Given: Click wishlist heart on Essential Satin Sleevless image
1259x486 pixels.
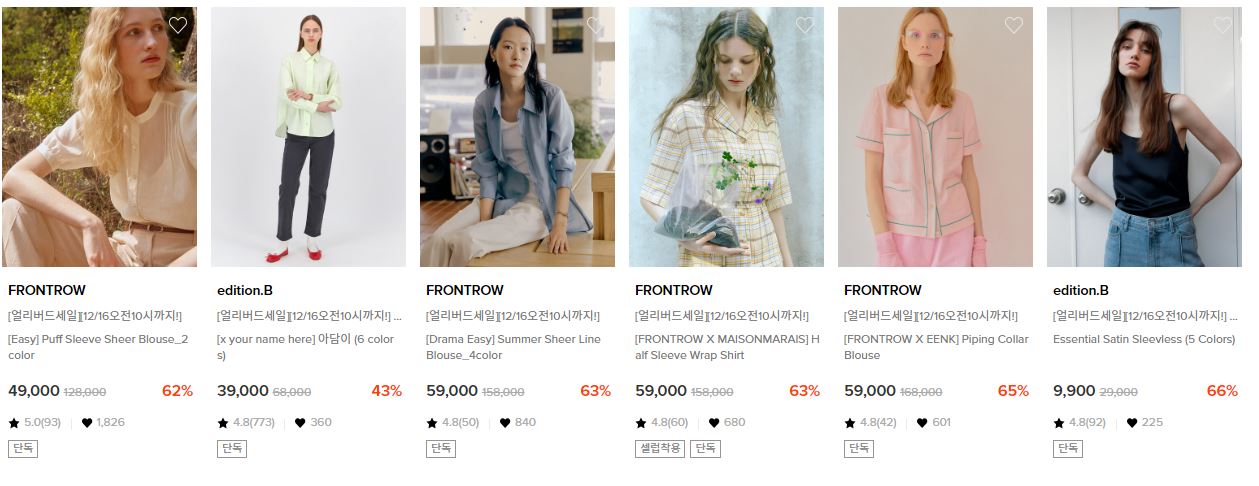Looking at the screenshot, I should pyautogui.click(x=1223, y=26).
